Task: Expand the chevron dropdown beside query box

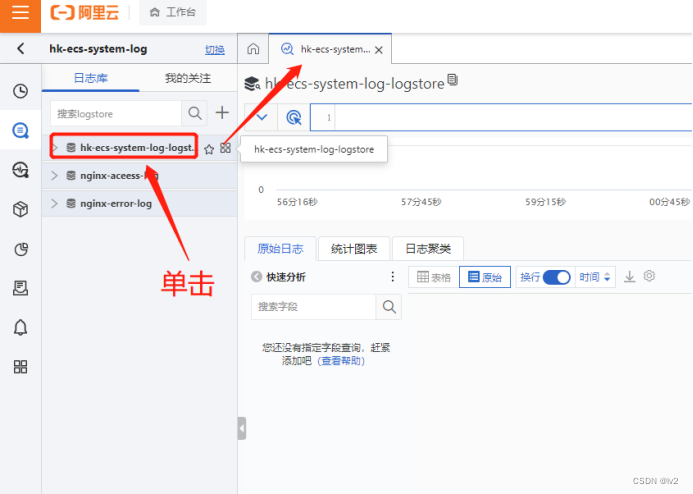Action: click(261, 118)
